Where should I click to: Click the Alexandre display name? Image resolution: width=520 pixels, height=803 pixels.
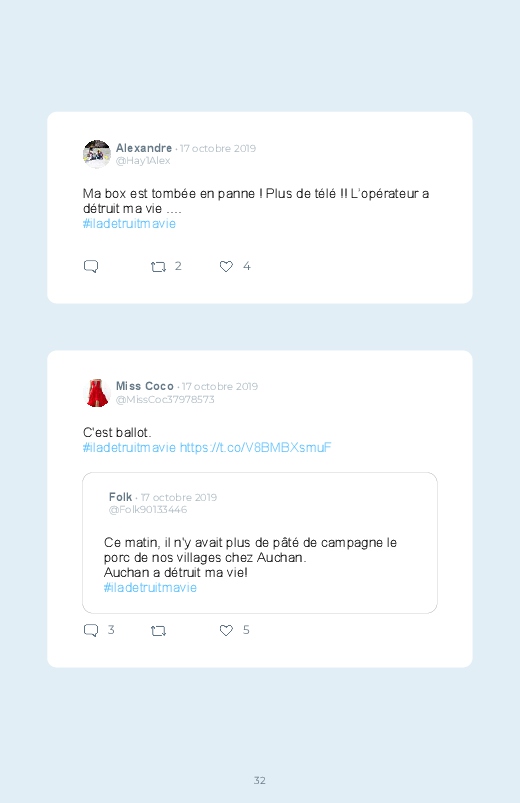(x=144, y=148)
